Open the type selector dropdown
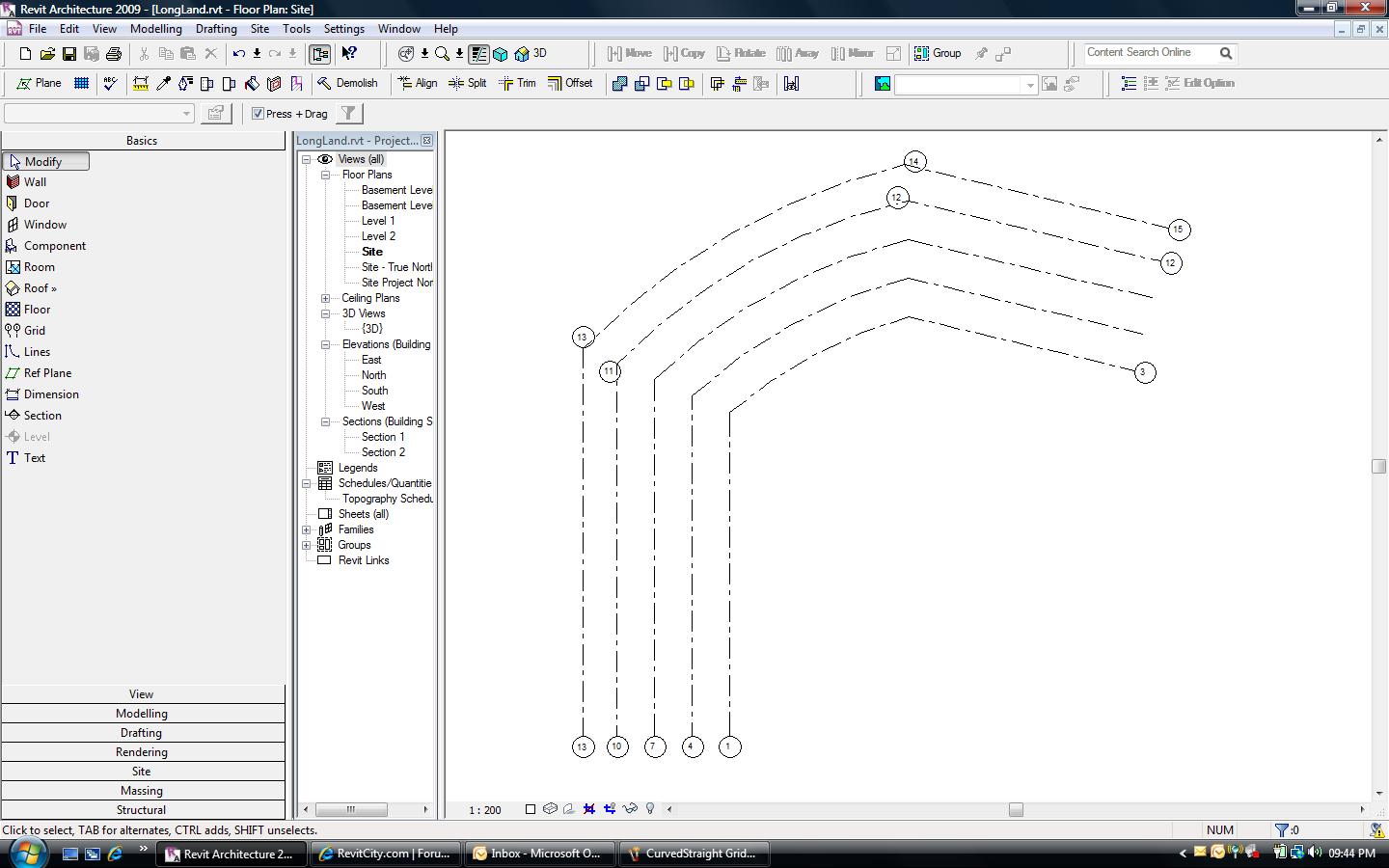 [186, 114]
